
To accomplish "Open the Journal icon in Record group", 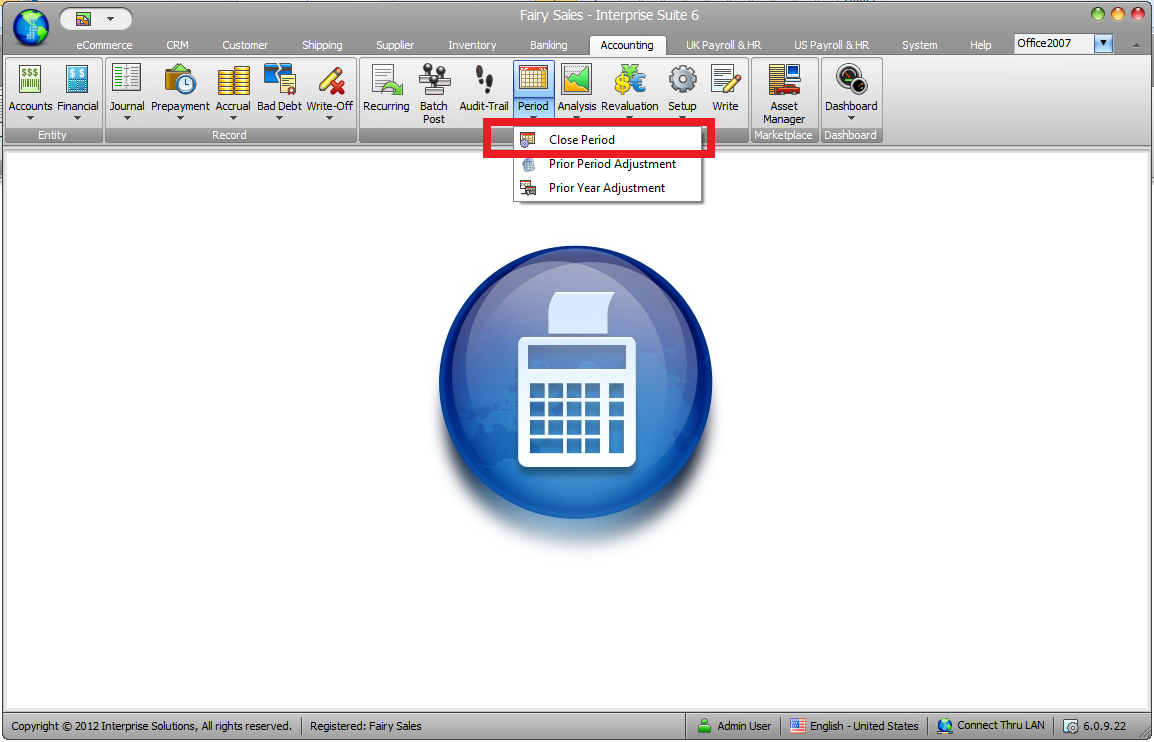I will point(127,80).
